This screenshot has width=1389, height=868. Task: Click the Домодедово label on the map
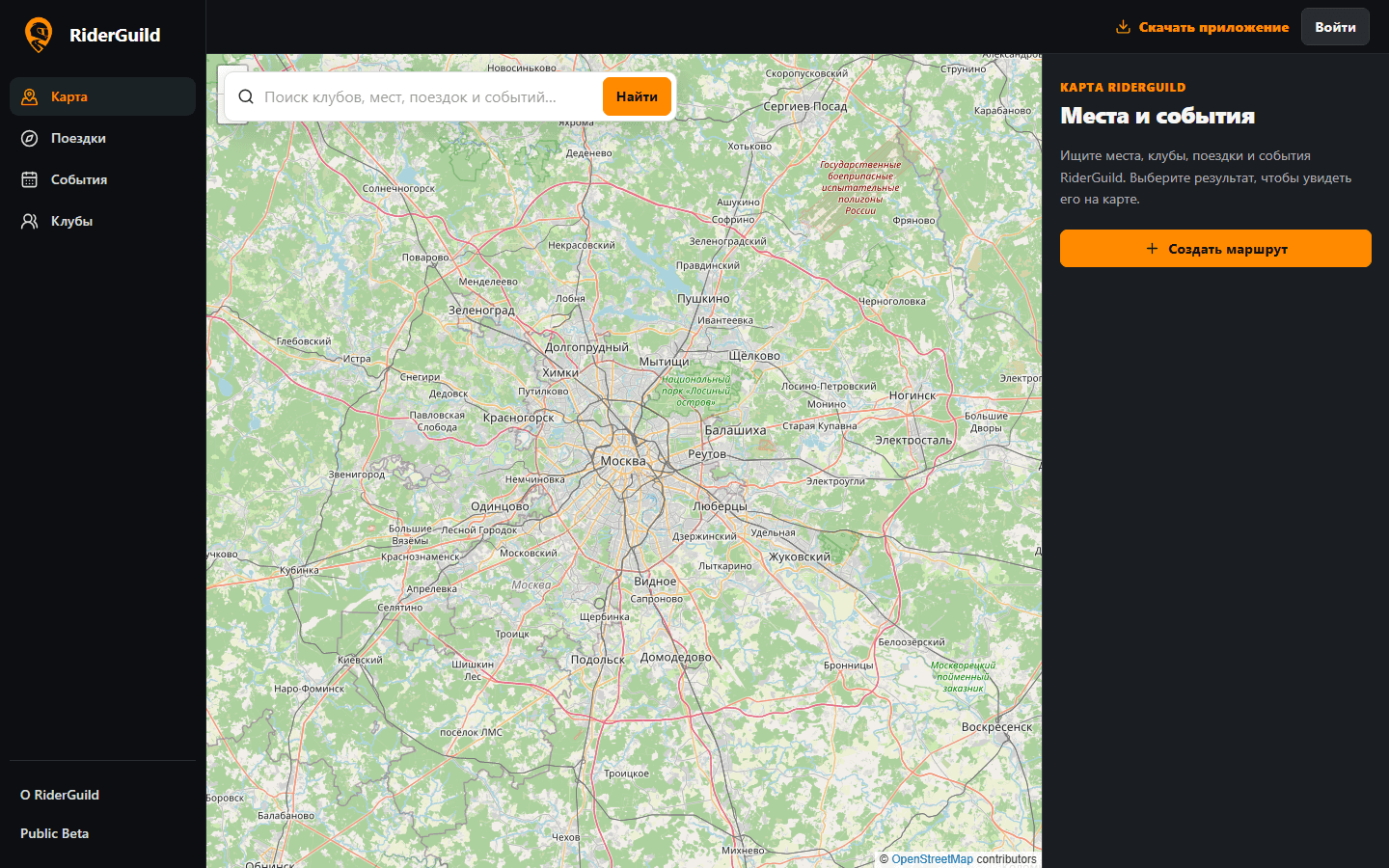(x=676, y=657)
